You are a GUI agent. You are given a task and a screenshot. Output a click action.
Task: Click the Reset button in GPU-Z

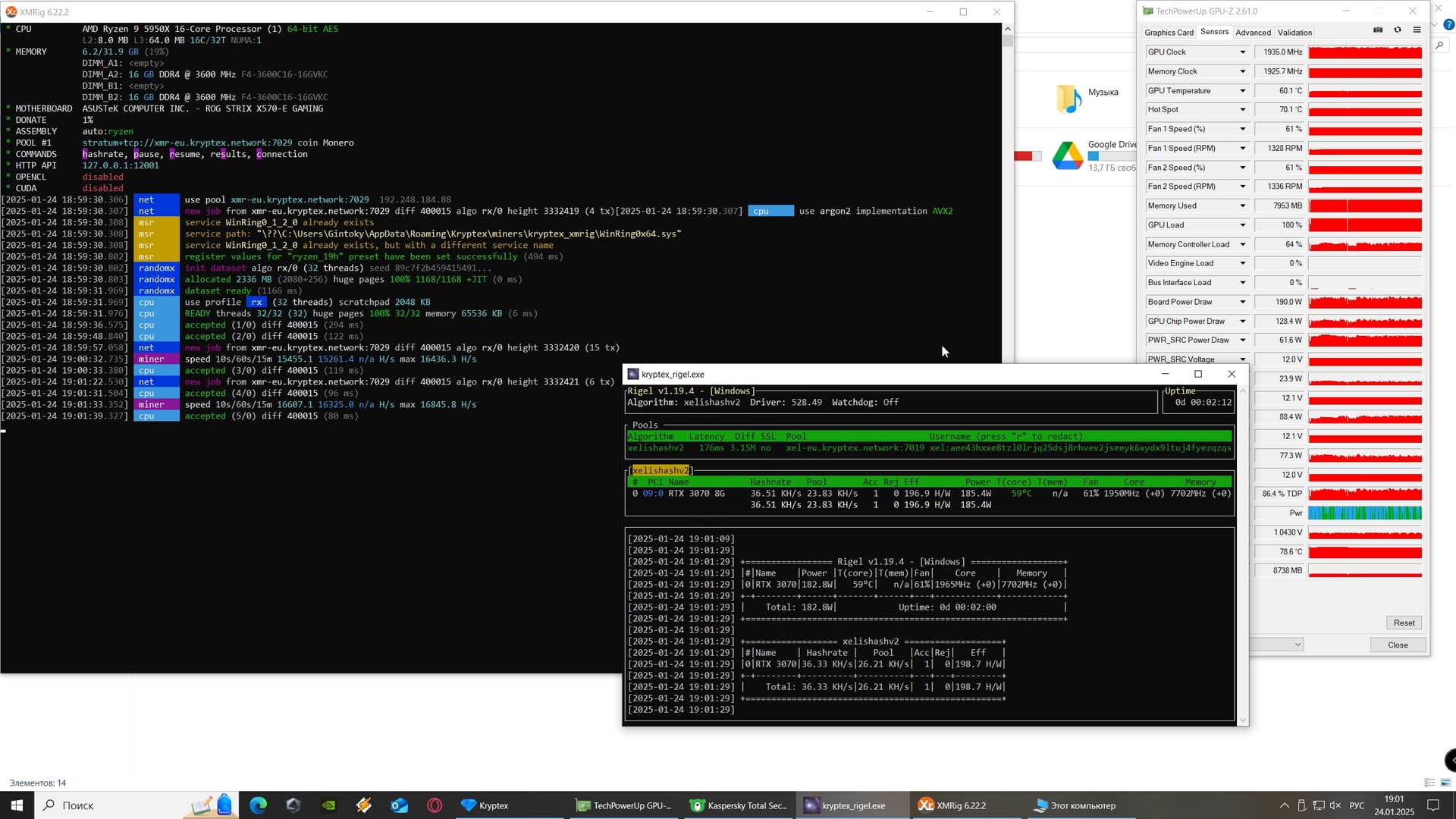pyautogui.click(x=1404, y=623)
